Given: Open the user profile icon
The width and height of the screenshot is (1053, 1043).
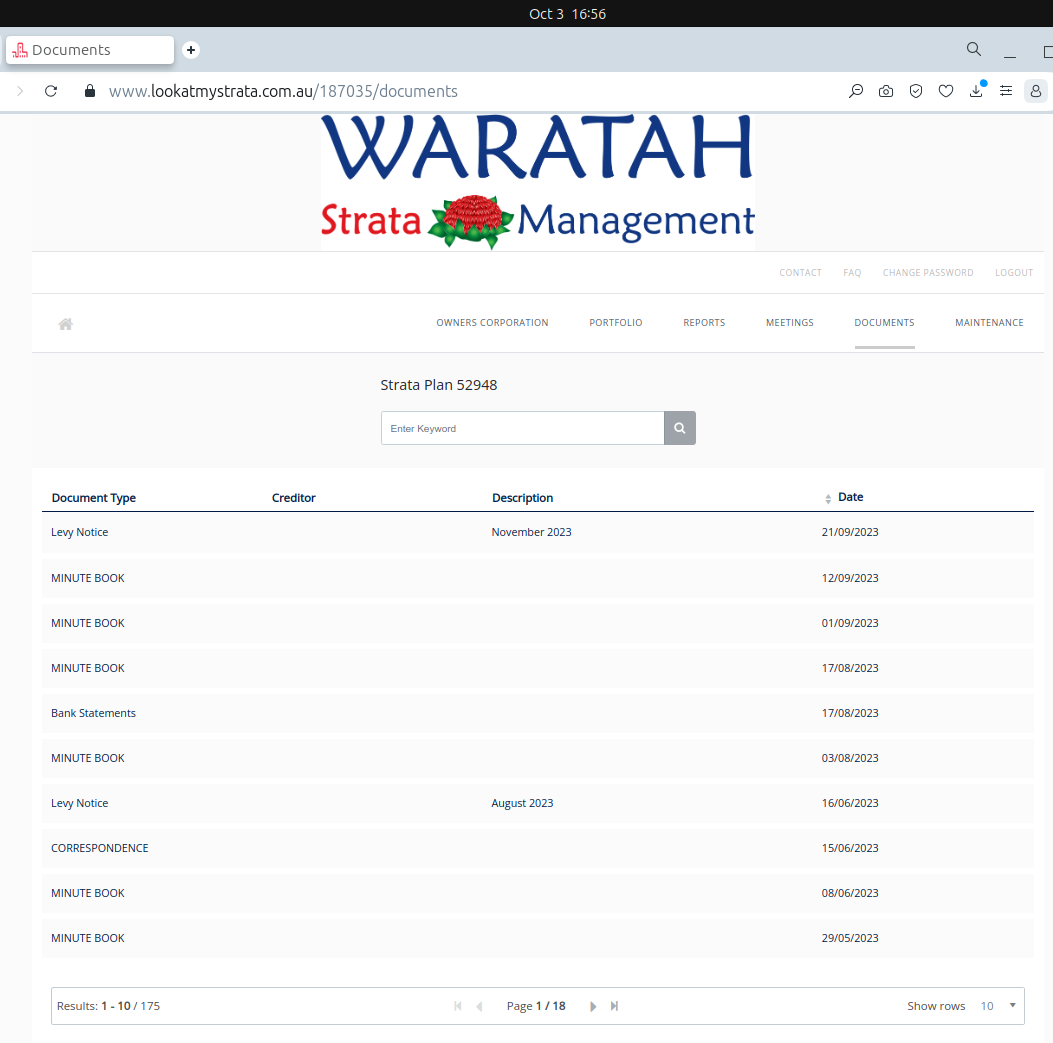Looking at the screenshot, I should pyautogui.click(x=1036, y=91).
